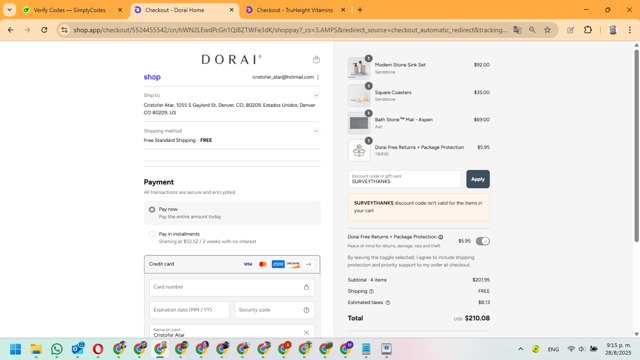Open the Chrome extensions puzzle icon
640x360 pixels.
(x=588, y=30)
